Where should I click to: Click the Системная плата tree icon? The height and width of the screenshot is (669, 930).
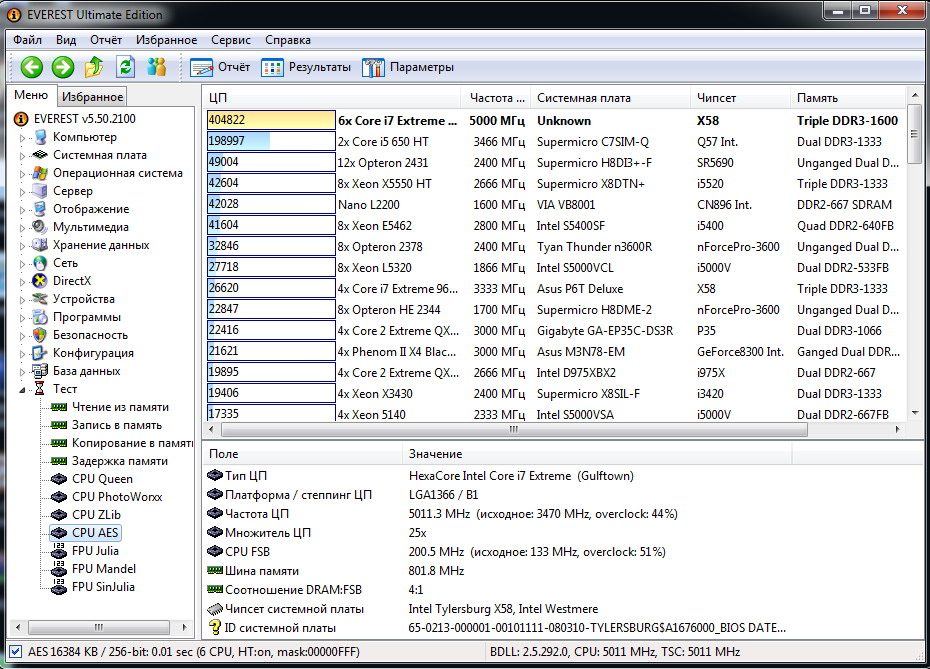pos(40,155)
